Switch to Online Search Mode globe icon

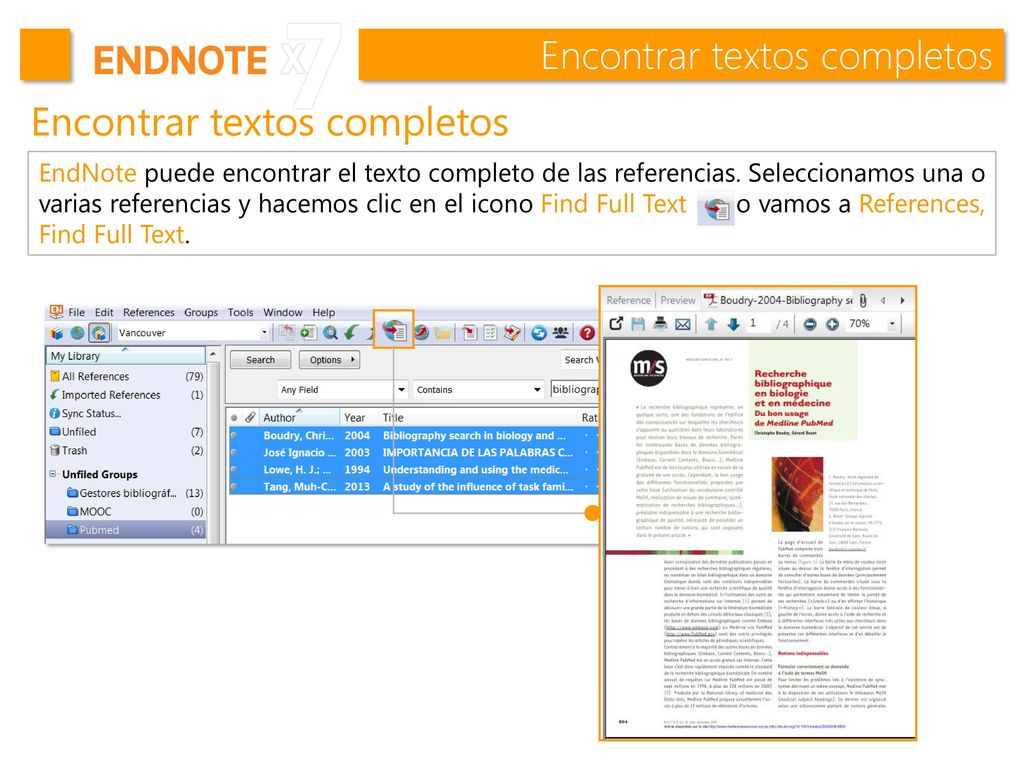tap(78, 333)
